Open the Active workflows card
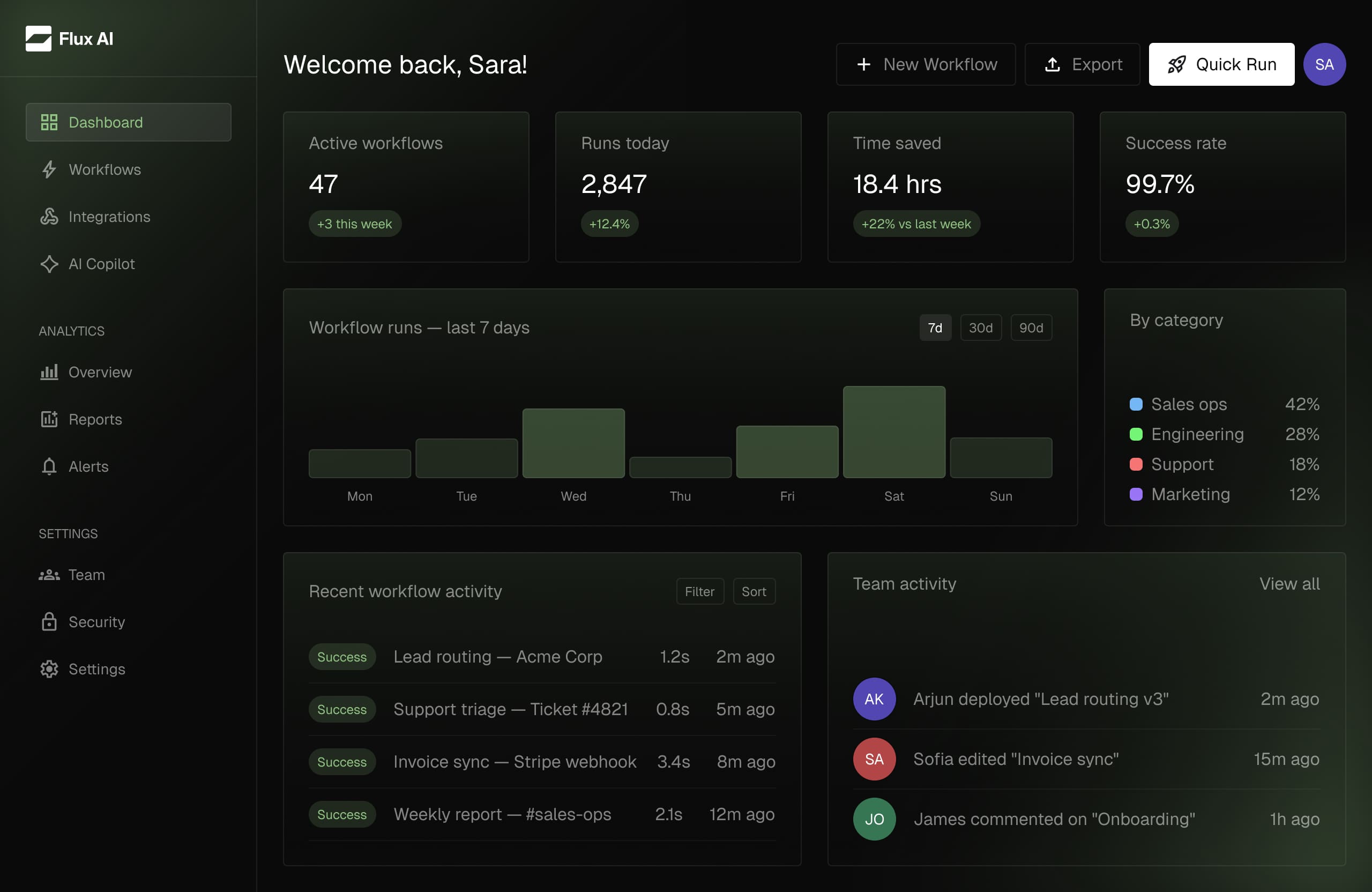 [406, 187]
